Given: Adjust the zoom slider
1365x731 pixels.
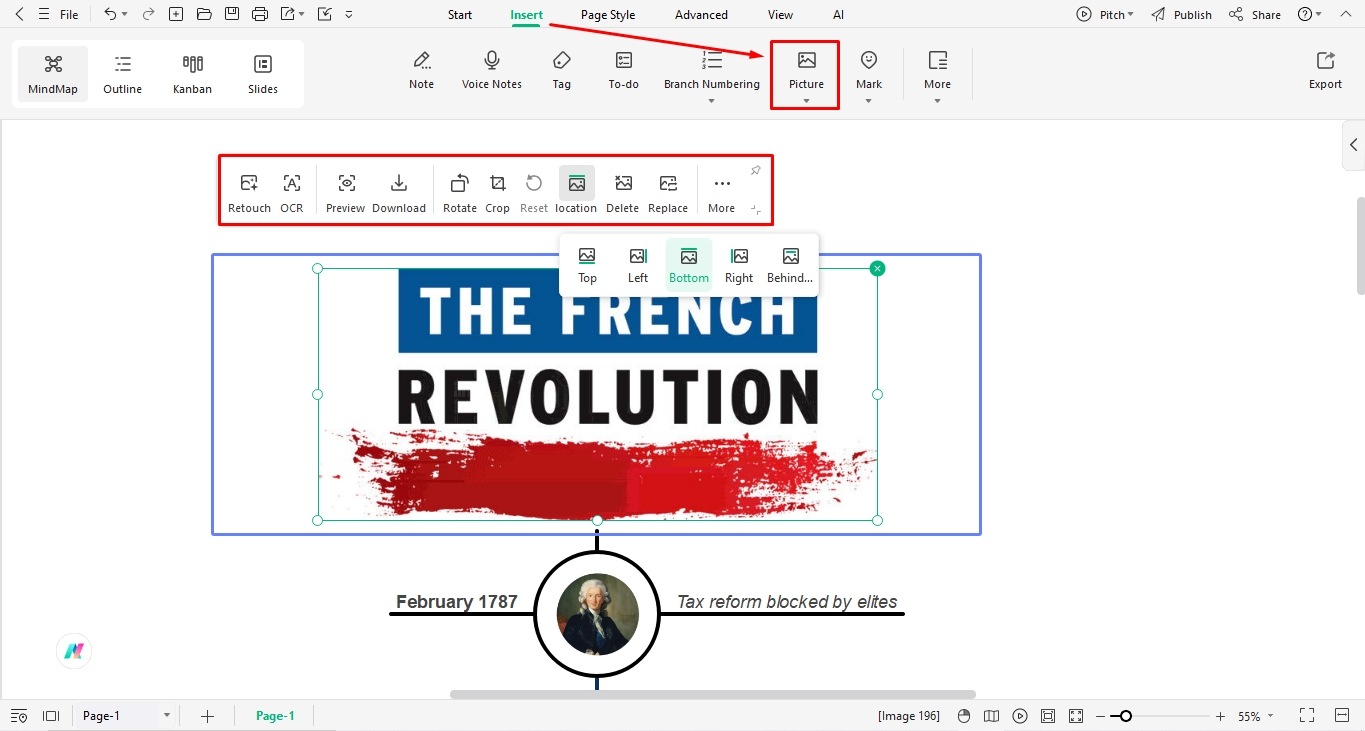Looking at the screenshot, I should 1126,716.
